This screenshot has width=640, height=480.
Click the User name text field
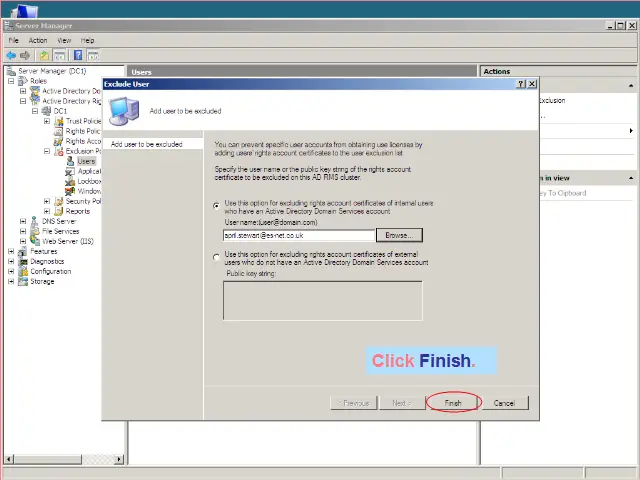[x=299, y=235]
